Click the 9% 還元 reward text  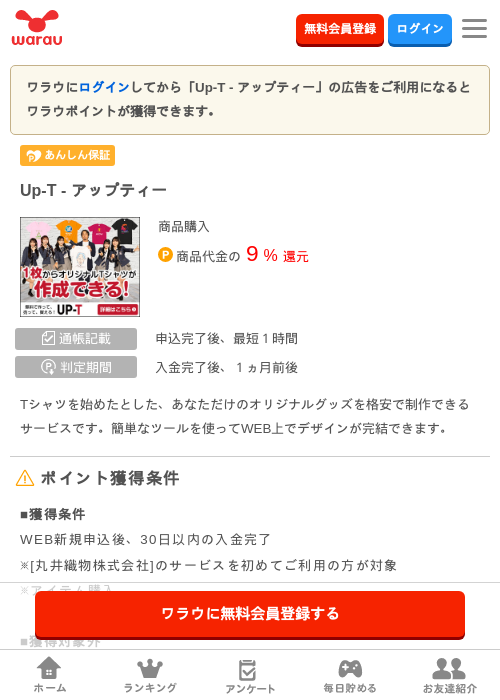[x=277, y=254]
